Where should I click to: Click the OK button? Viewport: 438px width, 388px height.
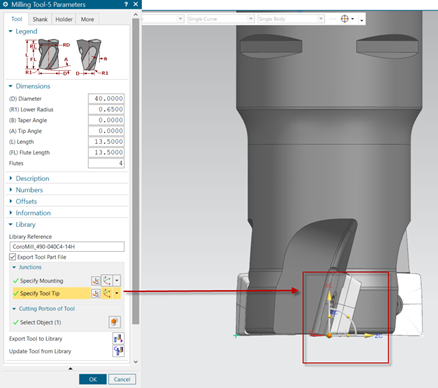tap(93, 379)
